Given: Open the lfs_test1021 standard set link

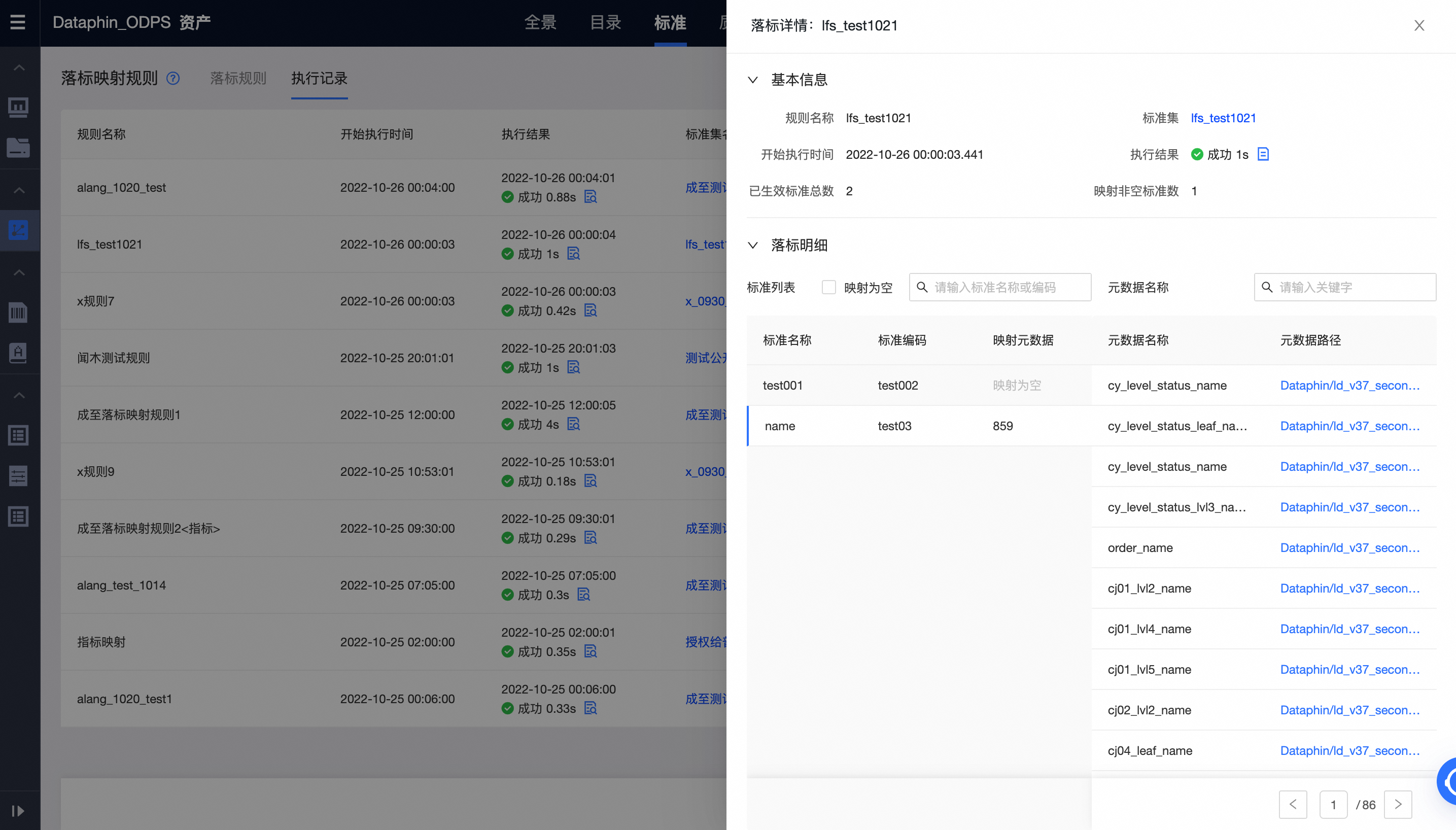Looking at the screenshot, I should click(x=1223, y=117).
